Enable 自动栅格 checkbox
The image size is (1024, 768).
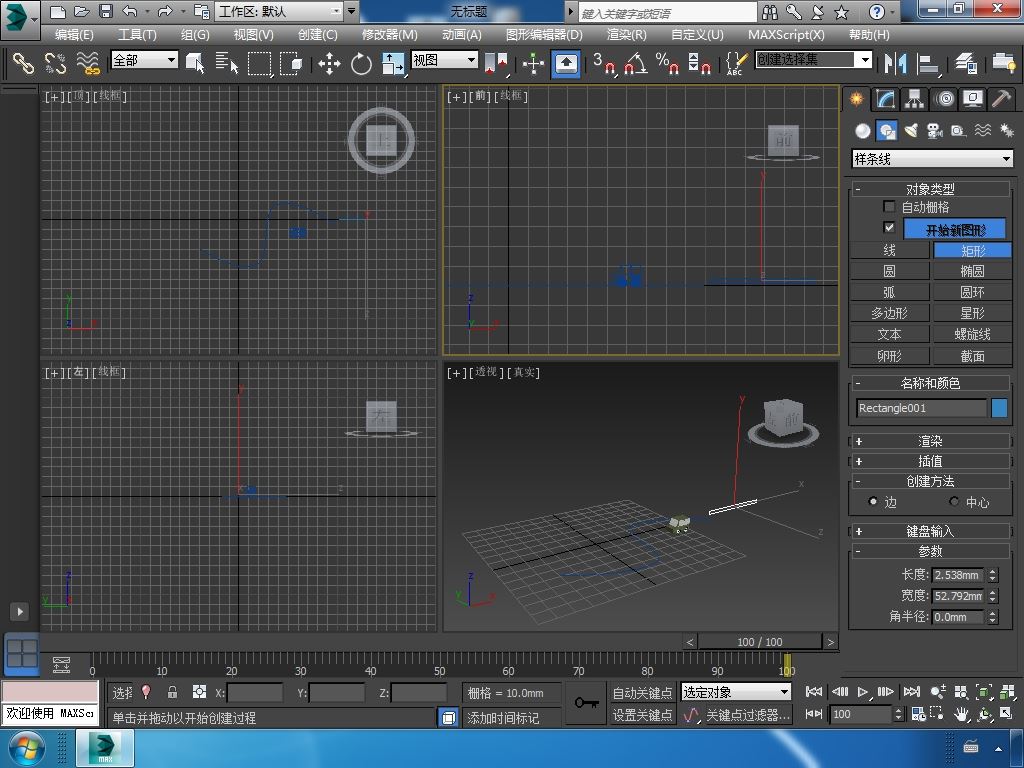click(889, 207)
